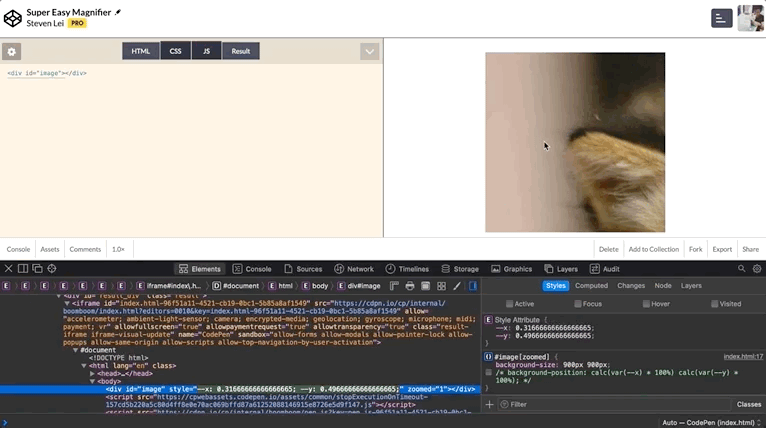
Task: Collapse the html lang node
Action: click(x=84, y=365)
